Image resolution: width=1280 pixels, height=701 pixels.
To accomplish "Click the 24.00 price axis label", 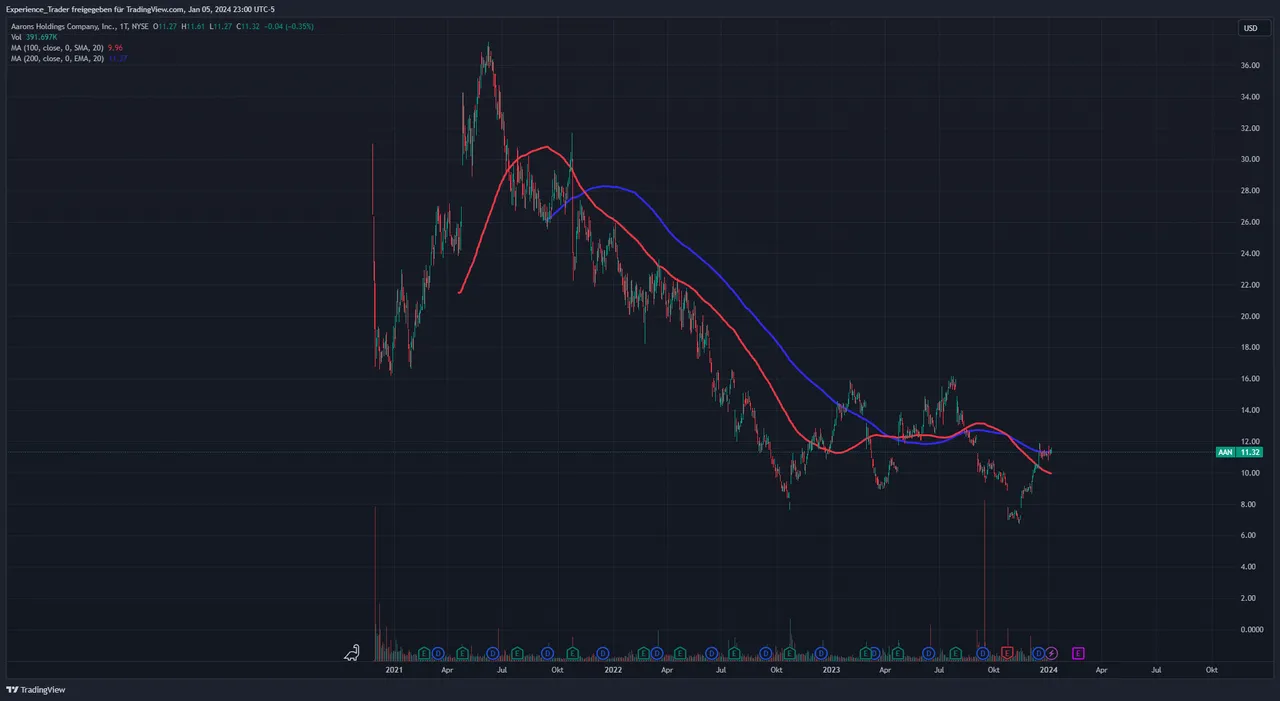I will coord(1249,254).
